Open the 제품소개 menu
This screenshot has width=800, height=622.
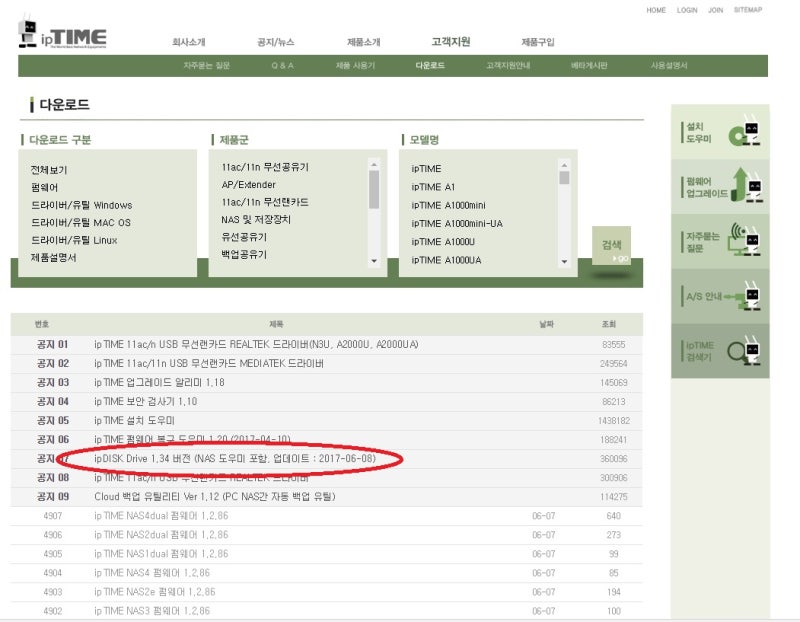click(364, 42)
